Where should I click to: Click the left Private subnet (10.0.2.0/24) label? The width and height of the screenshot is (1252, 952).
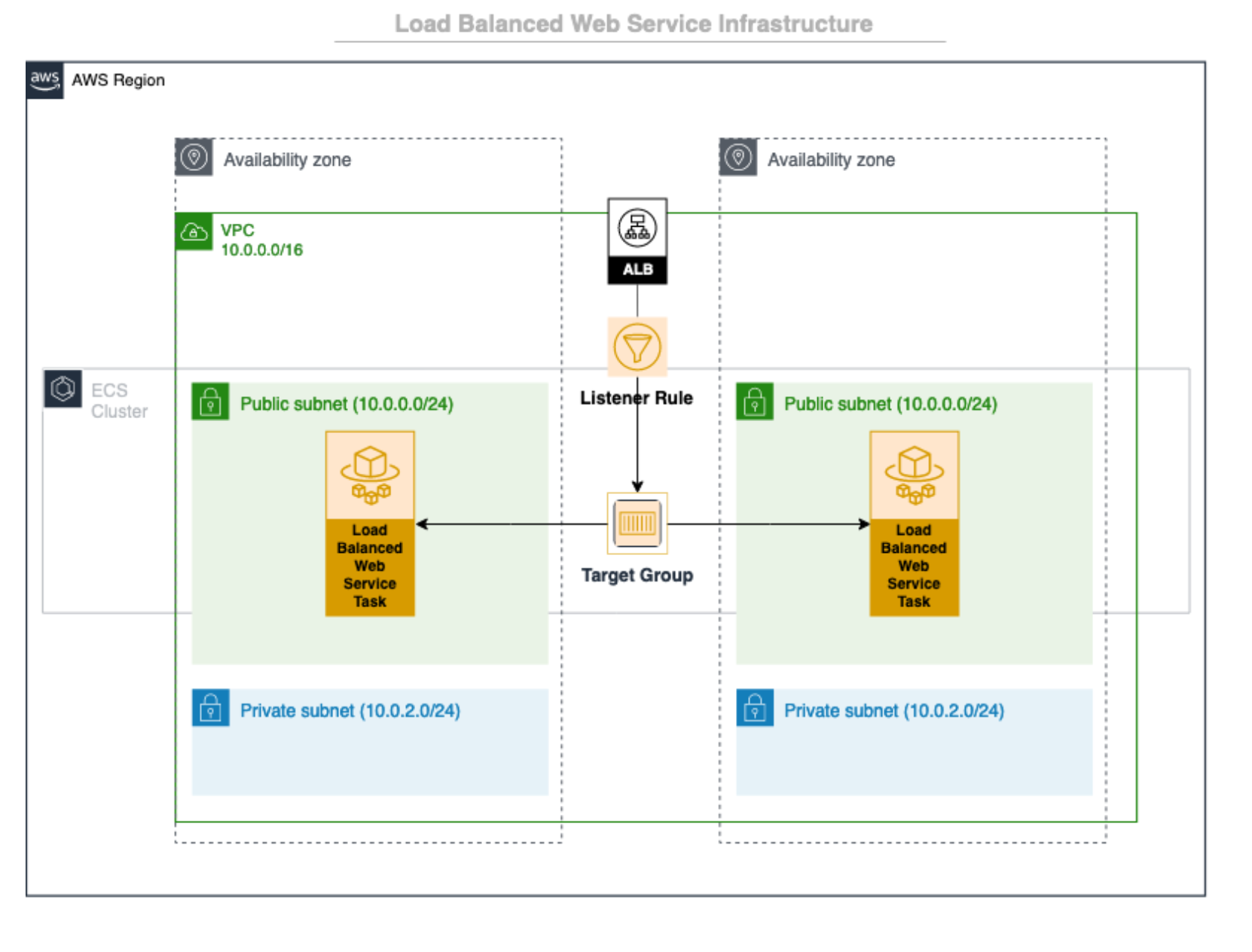350,711
